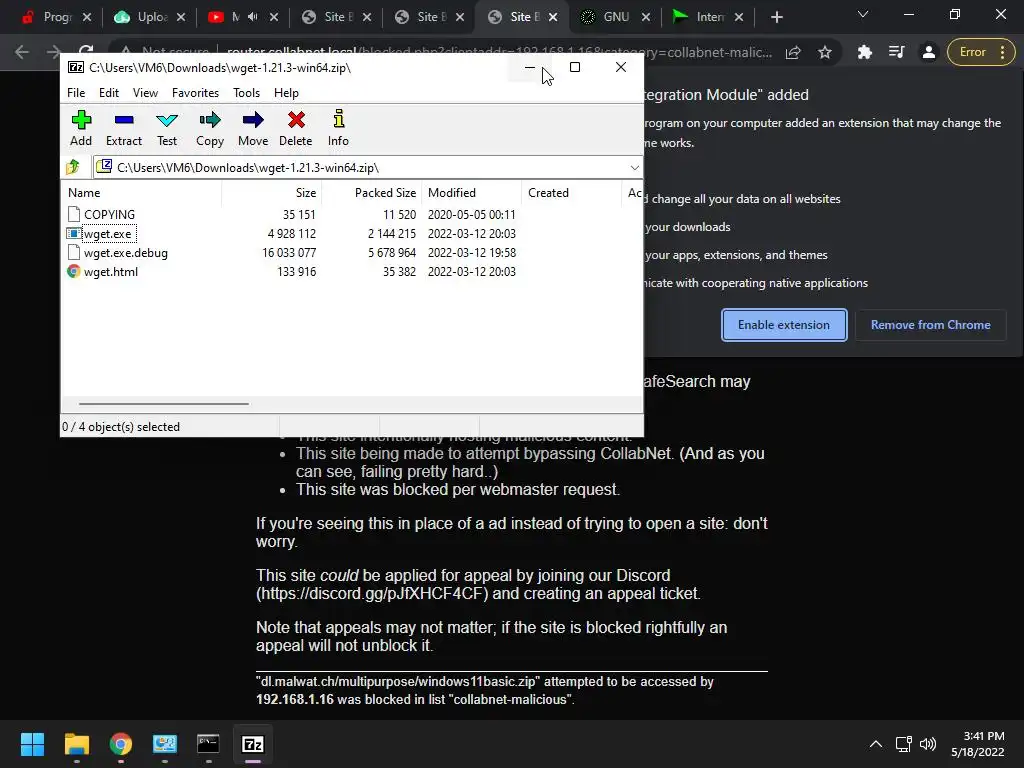The height and width of the screenshot is (768, 1024).
Task: Select the COPYING file icon
Action: (x=74, y=214)
